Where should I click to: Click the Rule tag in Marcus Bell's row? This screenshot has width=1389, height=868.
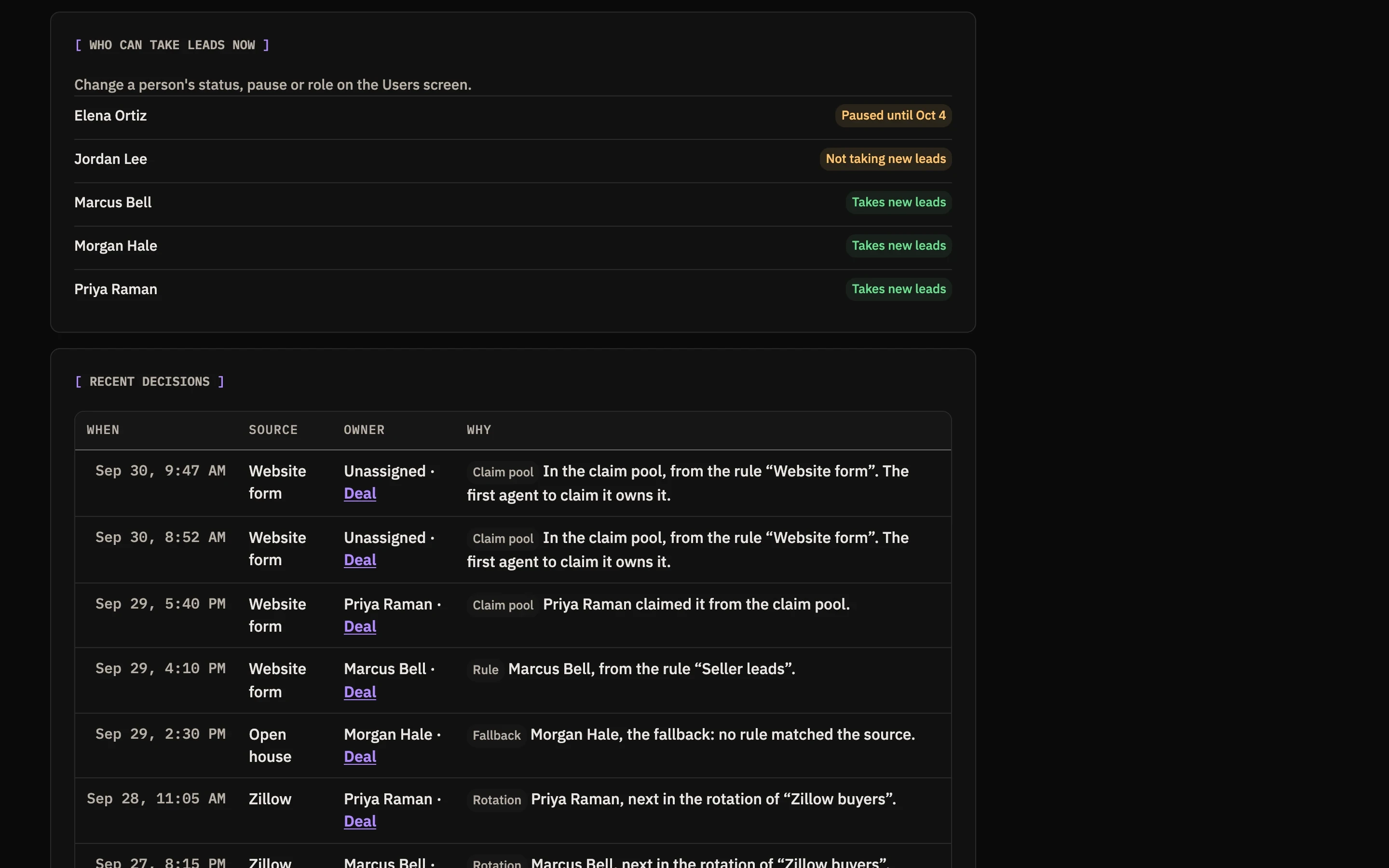pyautogui.click(x=485, y=670)
